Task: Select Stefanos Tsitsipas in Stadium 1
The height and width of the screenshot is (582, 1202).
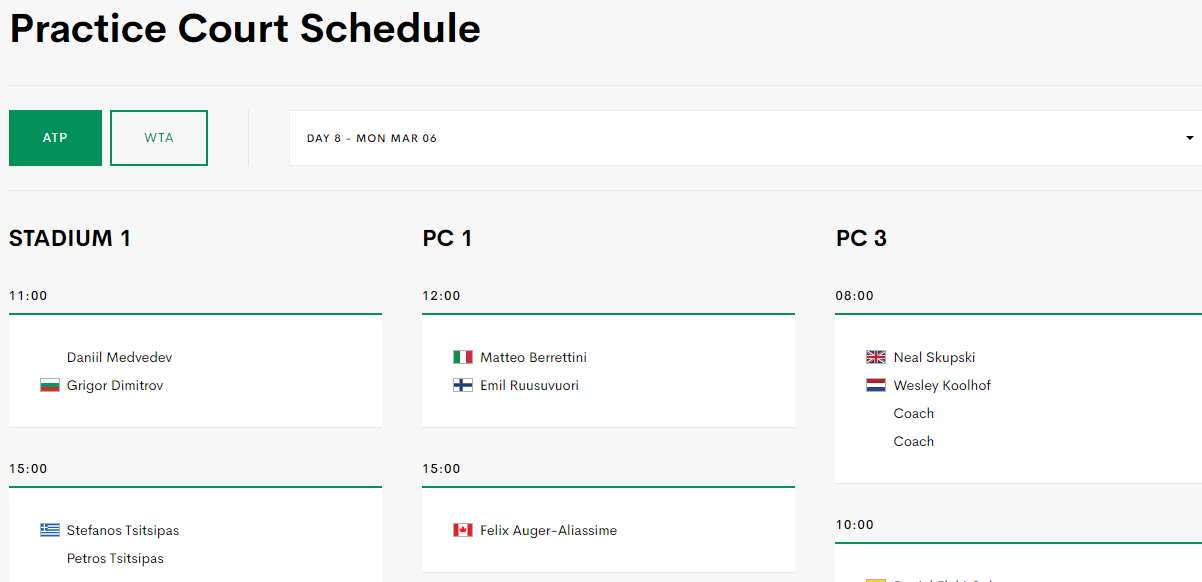Action: (x=123, y=531)
